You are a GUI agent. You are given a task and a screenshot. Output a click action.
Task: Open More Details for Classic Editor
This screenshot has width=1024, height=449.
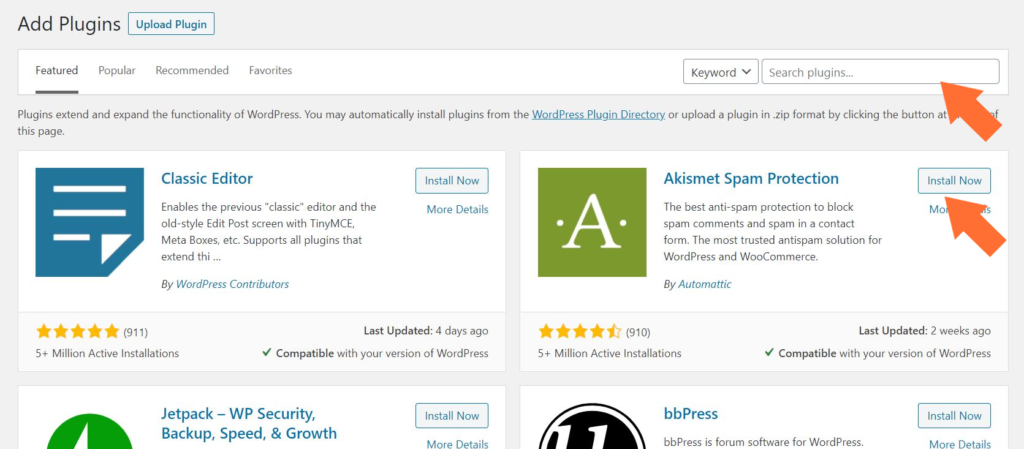coord(457,209)
